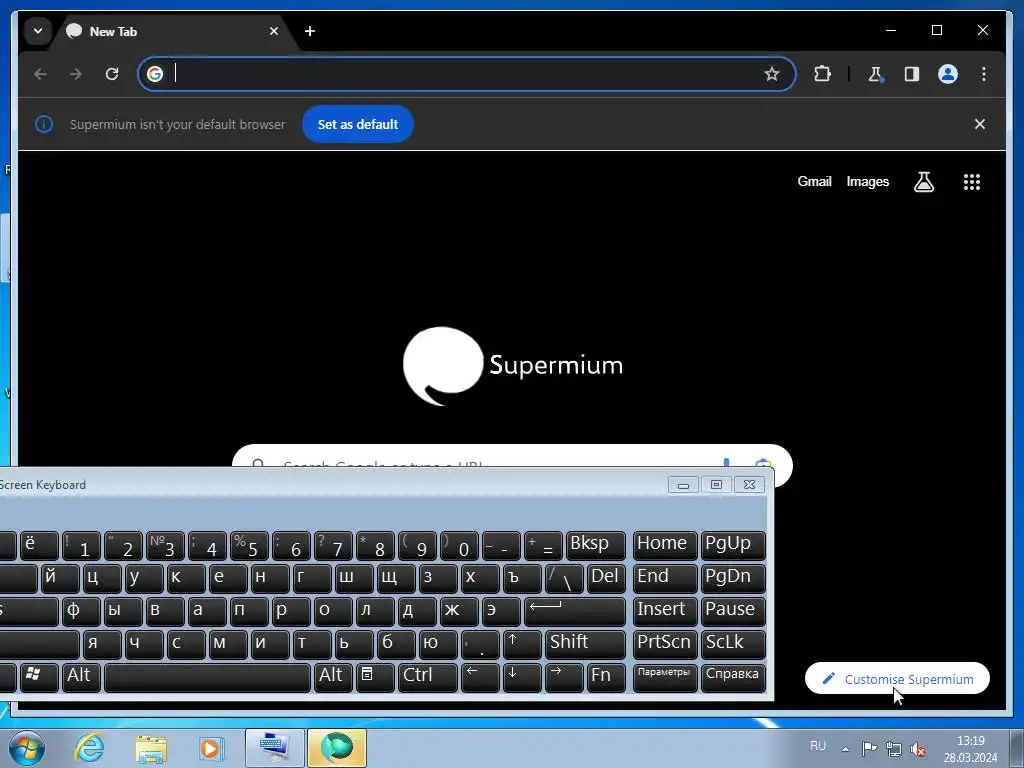Viewport: 1024px width, 768px height.
Task: Open the profile avatar menu
Action: pyautogui.click(x=948, y=74)
